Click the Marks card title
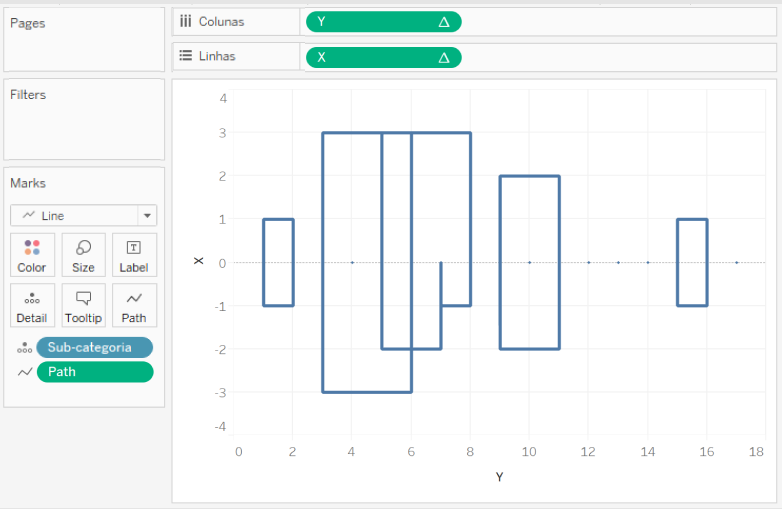 (x=28, y=183)
